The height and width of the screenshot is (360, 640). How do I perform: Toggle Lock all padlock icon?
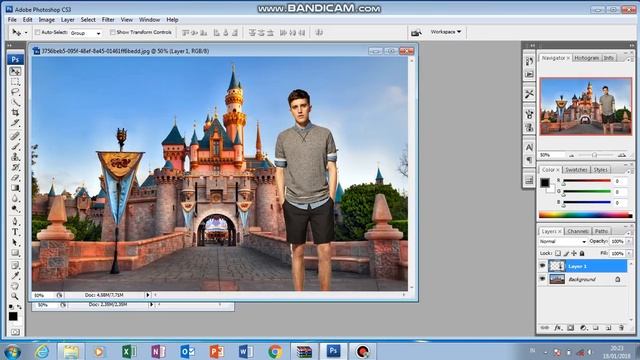click(x=582, y=253)
